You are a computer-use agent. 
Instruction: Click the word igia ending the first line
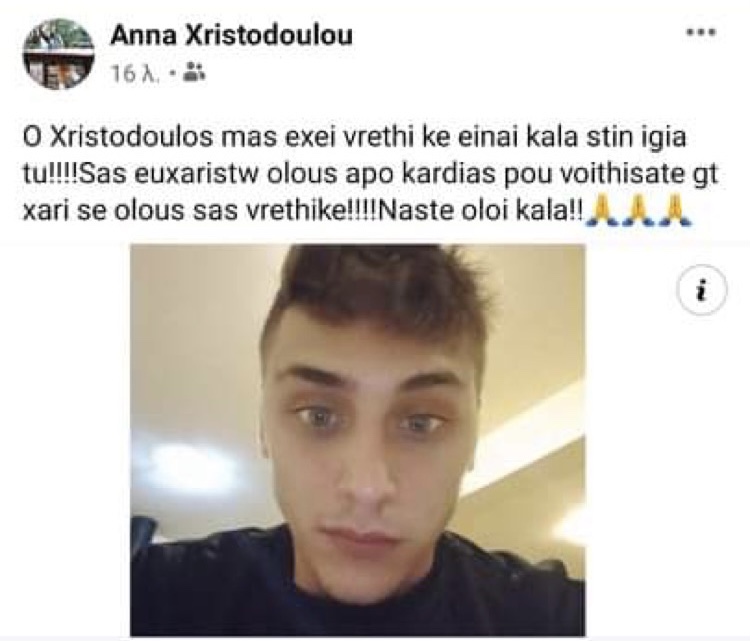click(663, 138)
